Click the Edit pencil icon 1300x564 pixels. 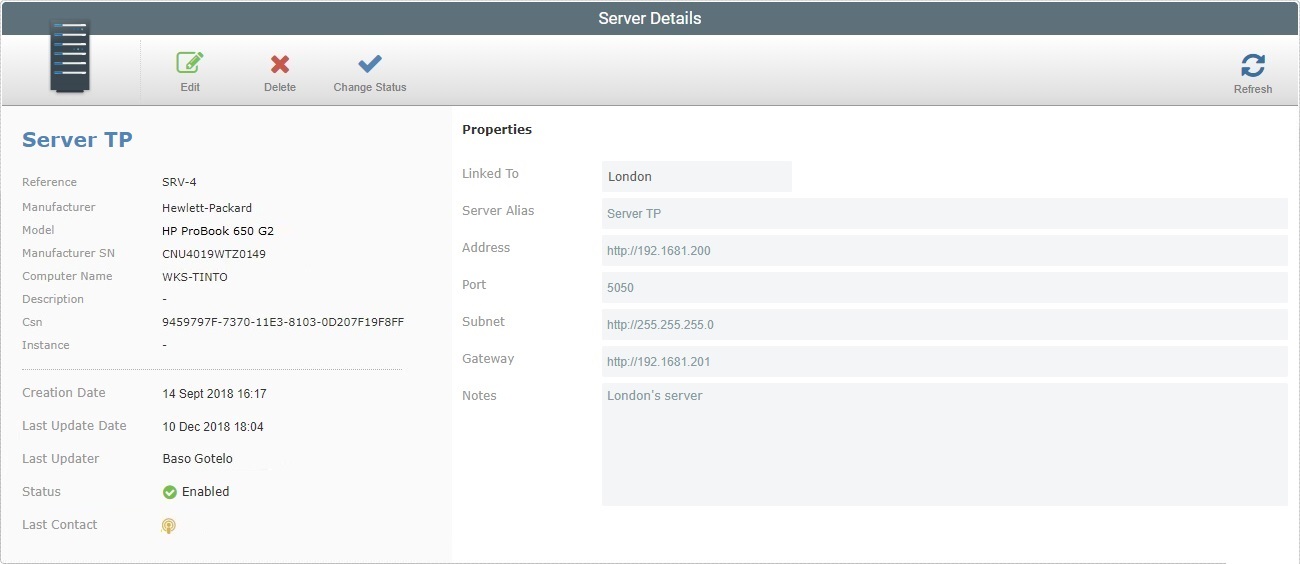(x=190, y=63)
